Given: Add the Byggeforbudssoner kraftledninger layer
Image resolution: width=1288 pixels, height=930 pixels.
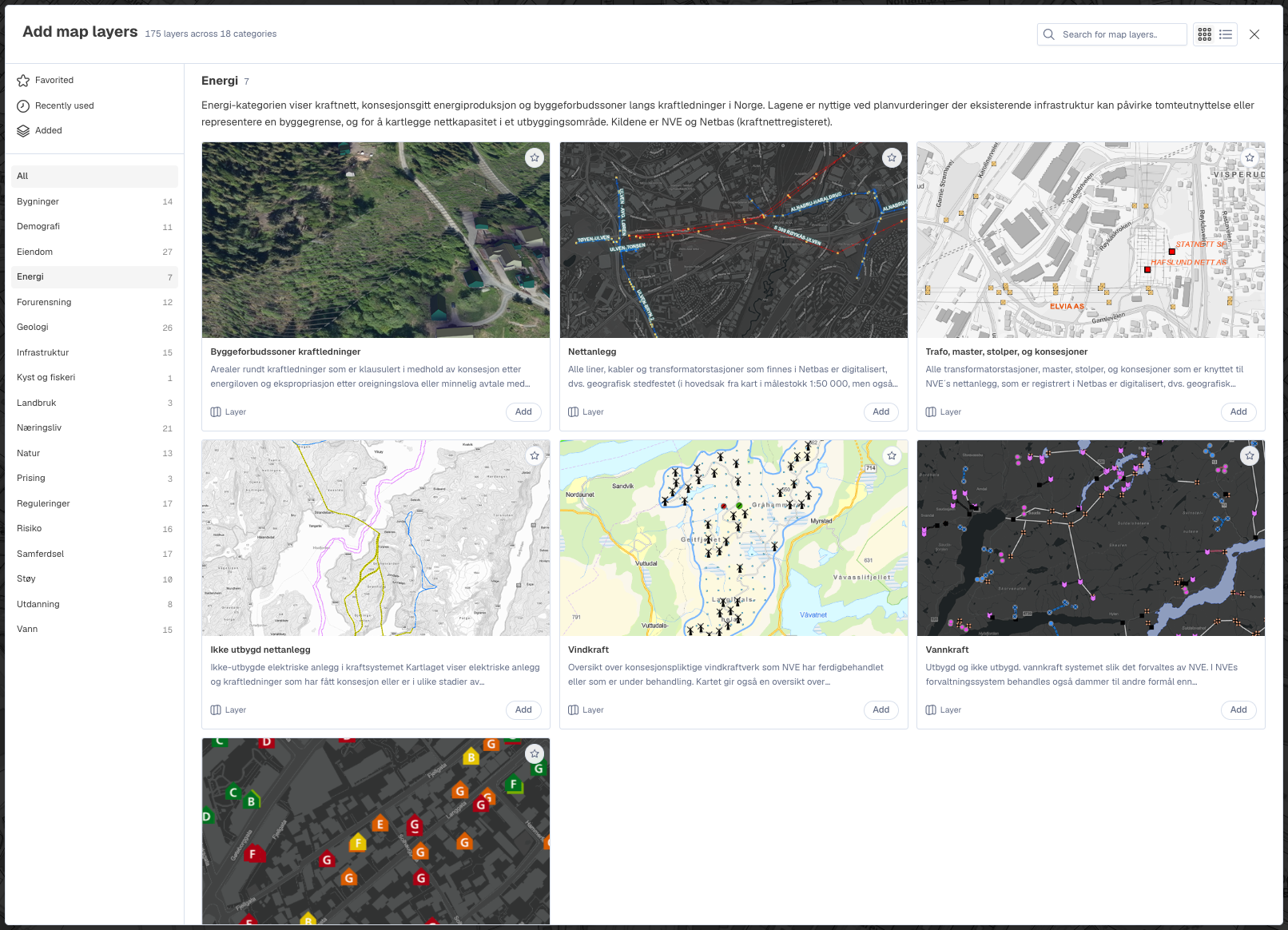Looking at the screenshot, I should (523, 412).
